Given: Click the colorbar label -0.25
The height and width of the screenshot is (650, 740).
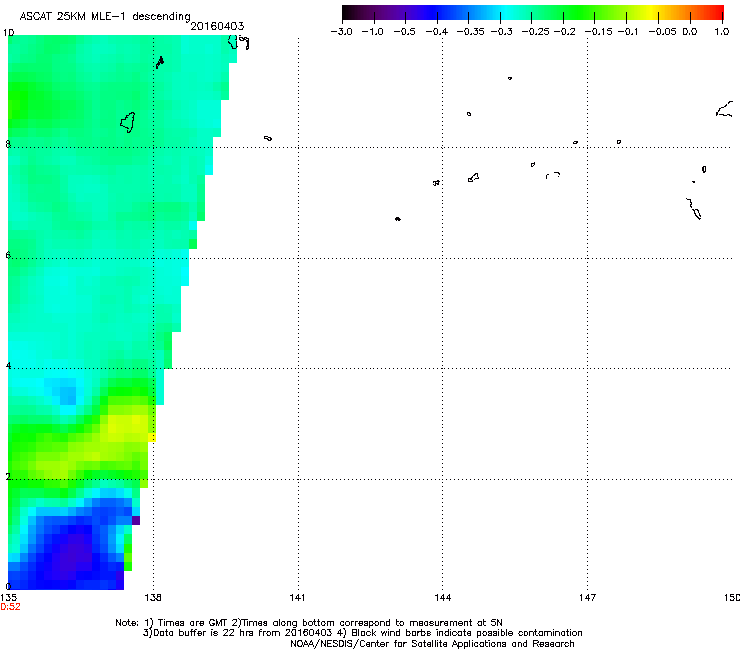Looking at the screenshot, I should (x=536, y=32).
